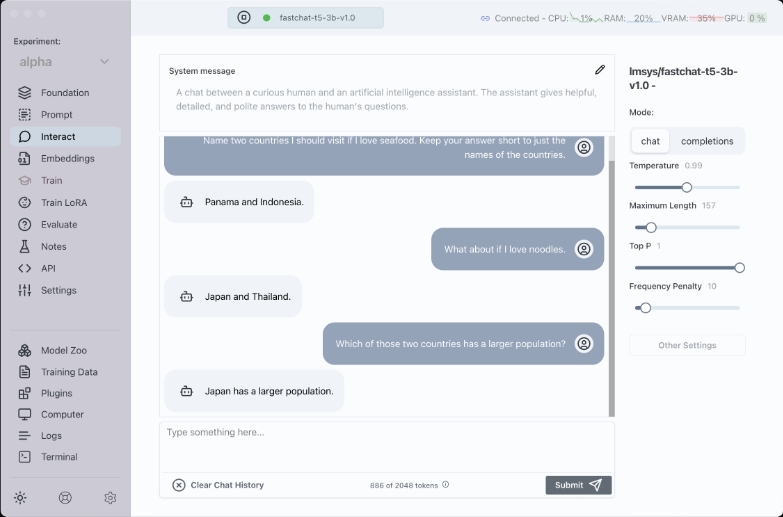Adjust the Temperature slider handle

(x=686, y=187)
